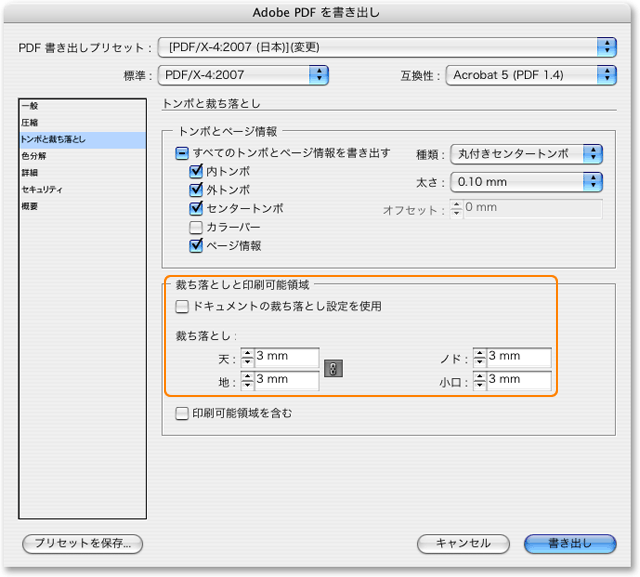The height and width of the screenshot is (577, 640).
Task: Click the 小口 bleed stepper arrows
Action: [479, 381]
